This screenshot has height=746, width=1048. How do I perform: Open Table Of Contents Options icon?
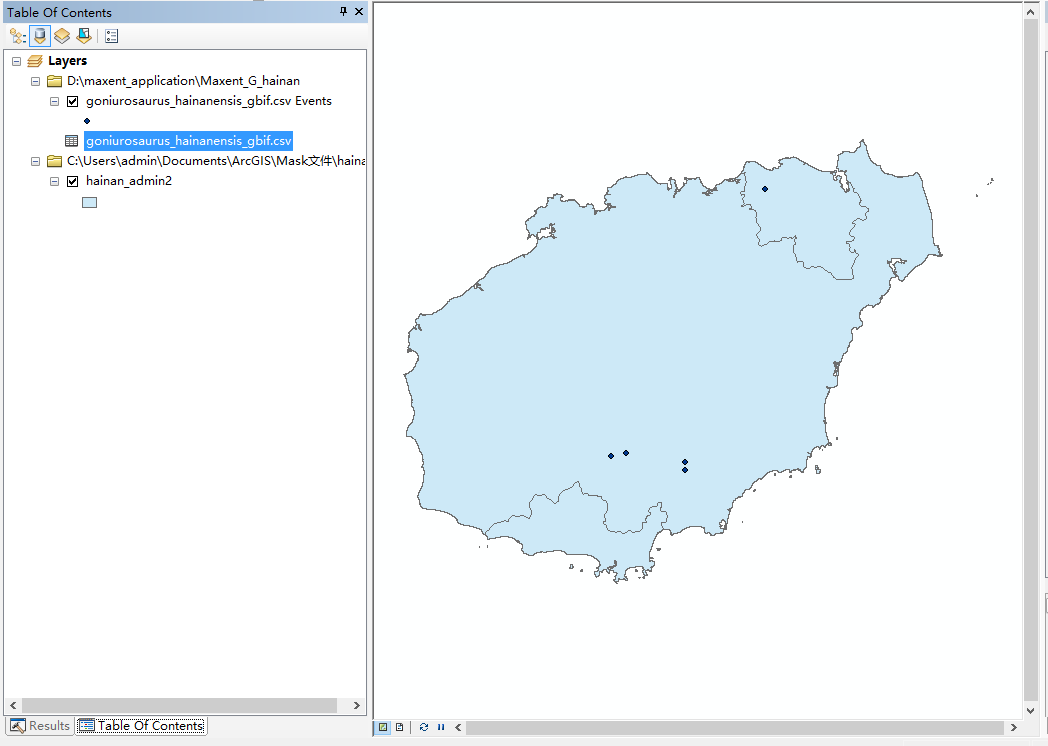click(112, 36)
